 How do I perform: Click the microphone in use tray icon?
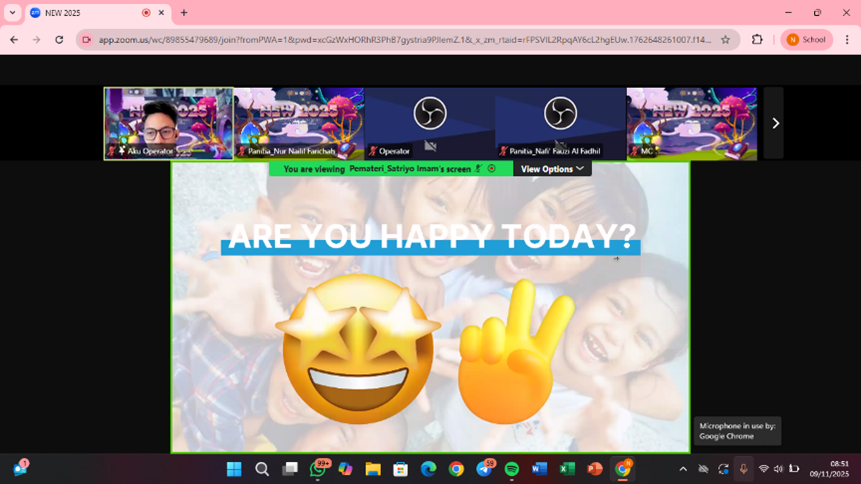pyautogui.click(x=743, y=469)
